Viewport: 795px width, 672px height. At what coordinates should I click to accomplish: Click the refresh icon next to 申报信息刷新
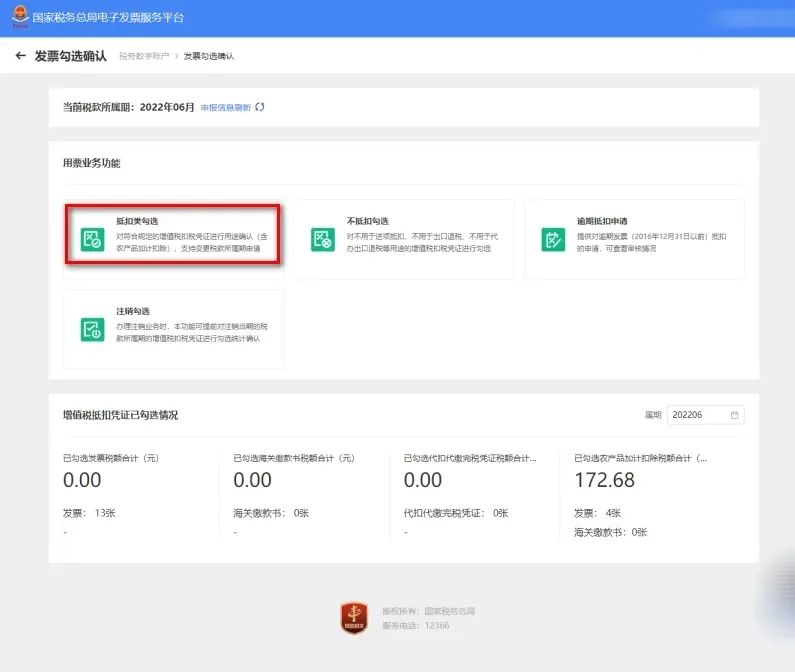tap(260, 107)
